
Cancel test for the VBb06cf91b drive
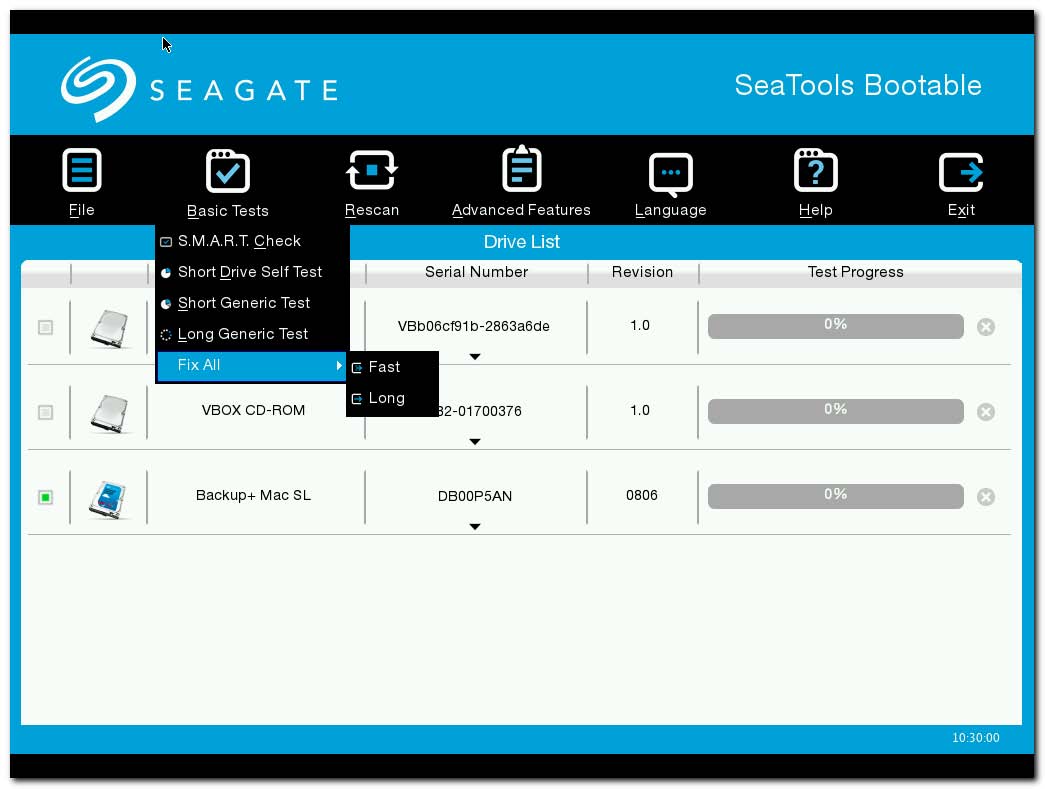(x=986, y=327)
